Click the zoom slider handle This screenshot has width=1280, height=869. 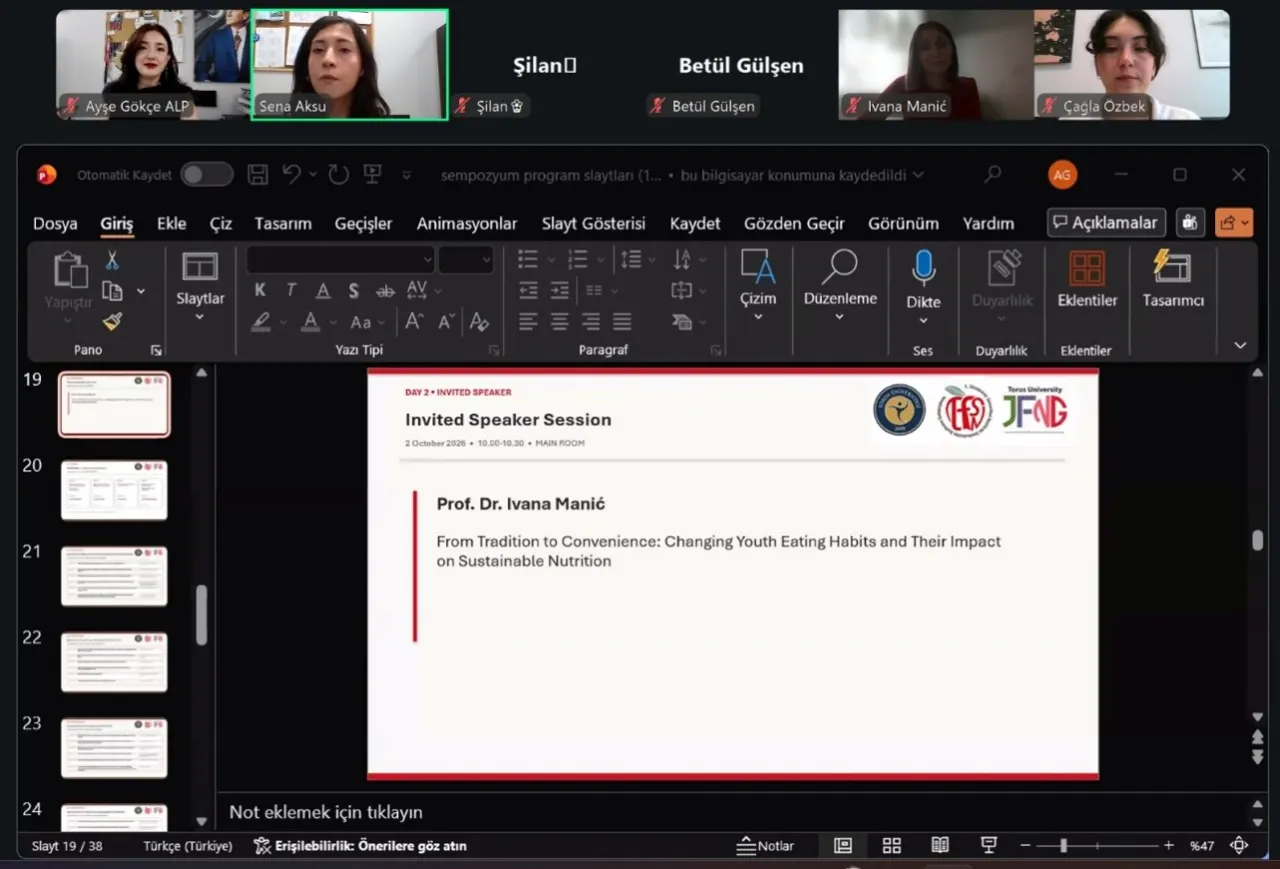tap(1063, 846)
